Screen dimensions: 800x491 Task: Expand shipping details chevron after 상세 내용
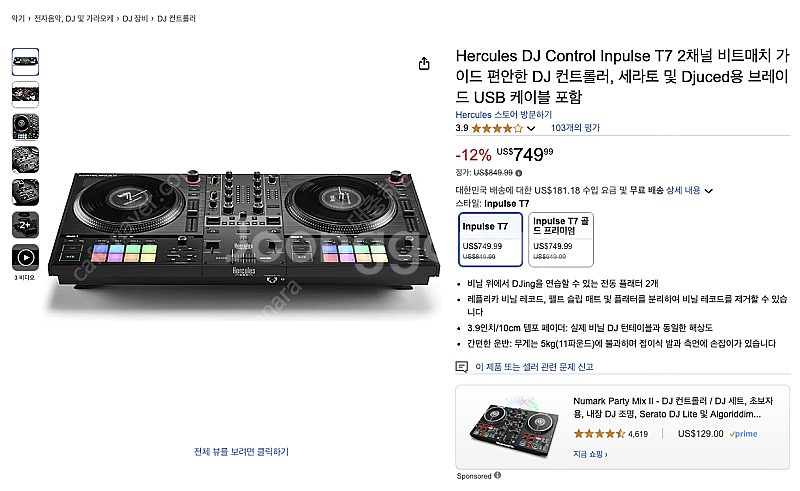709,190
